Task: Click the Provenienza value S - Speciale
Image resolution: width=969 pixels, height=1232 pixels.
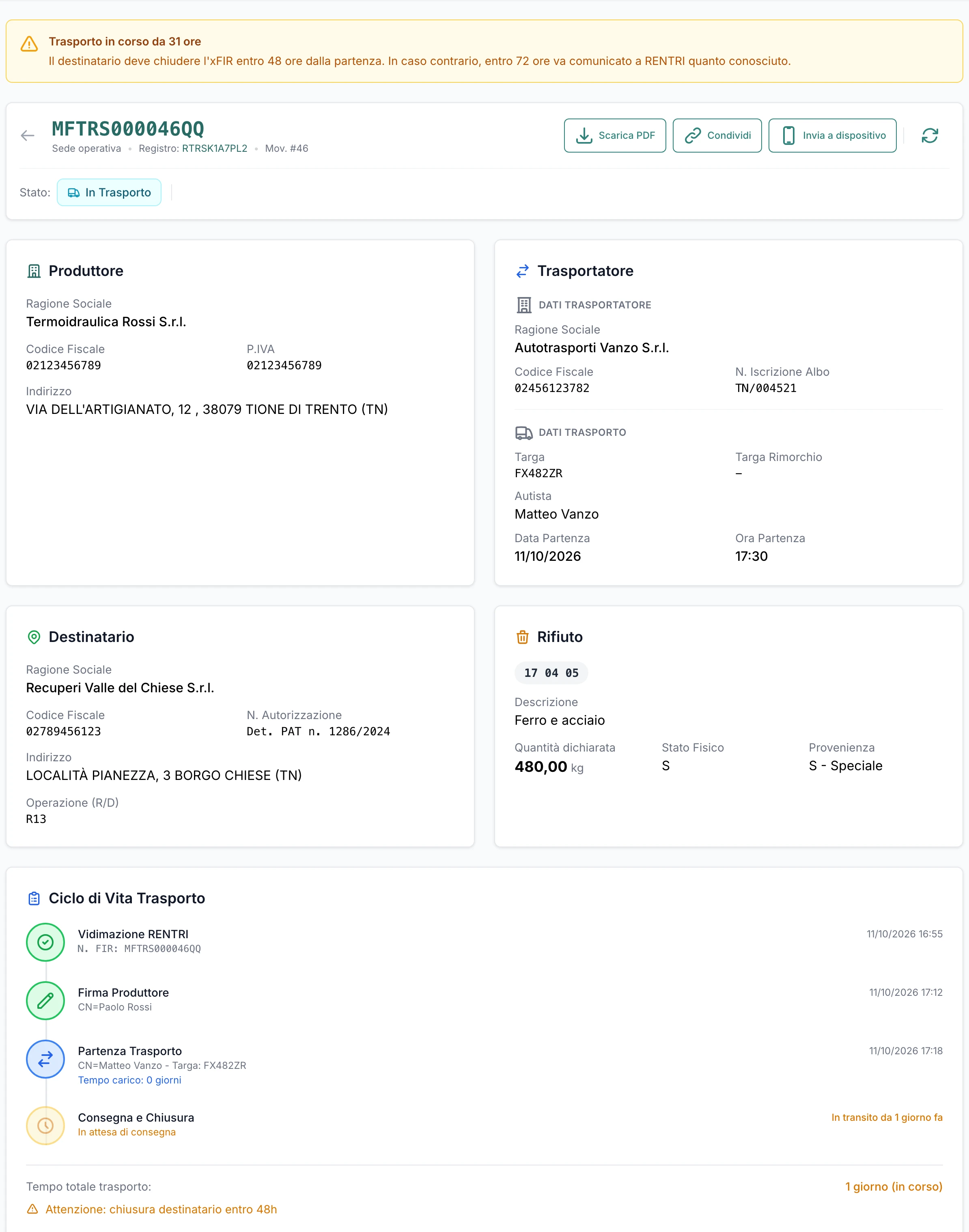Action: [845, 766]
